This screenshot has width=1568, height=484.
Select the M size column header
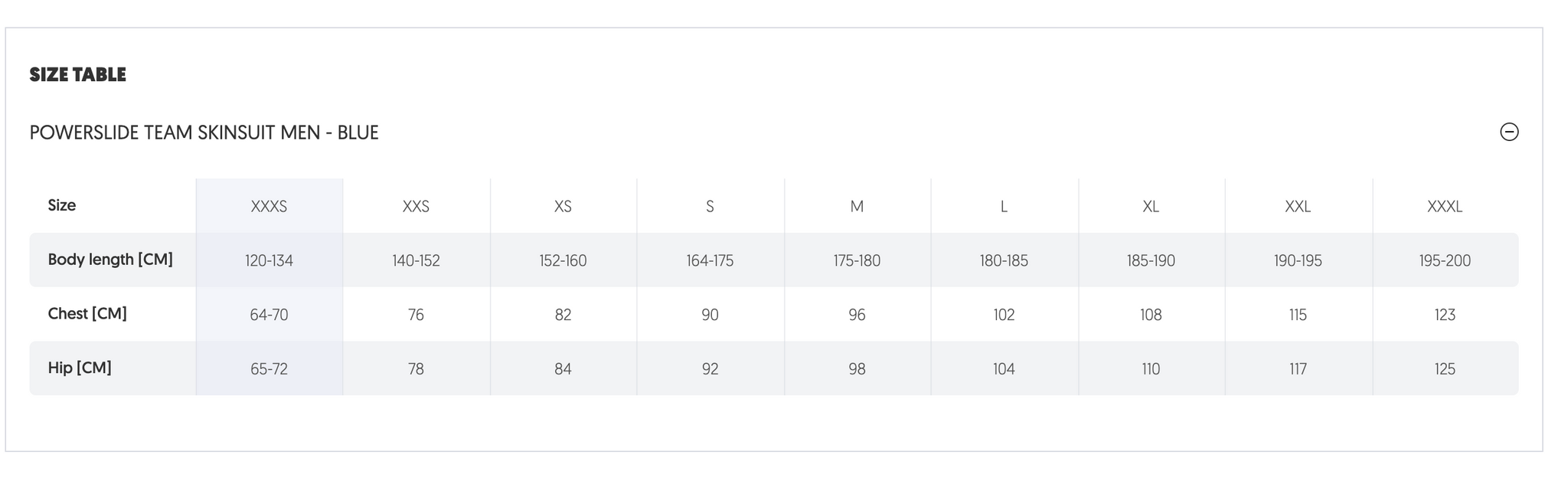click(x=857, y=206)
